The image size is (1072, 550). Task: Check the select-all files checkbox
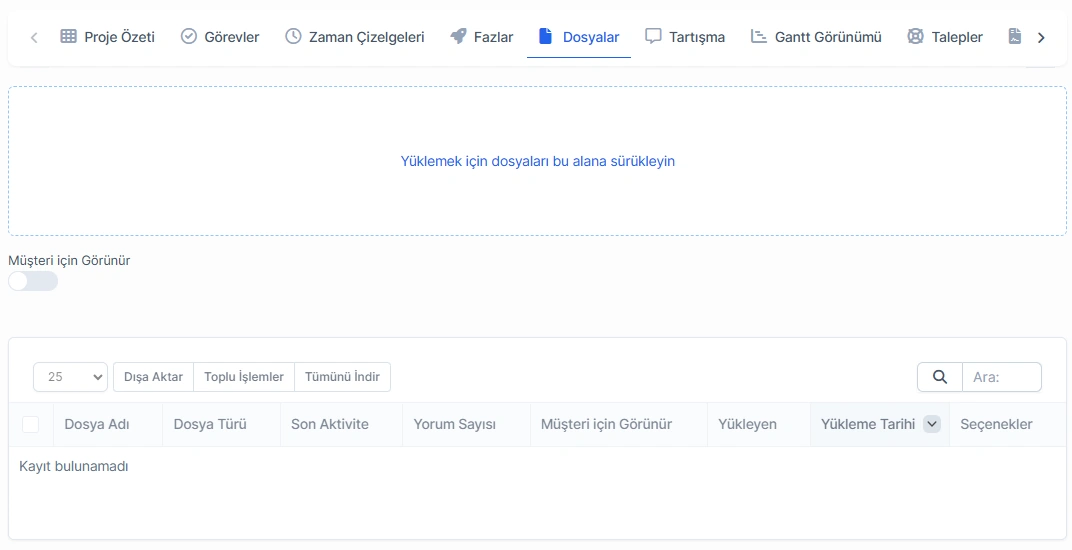[x=31, y=424]
